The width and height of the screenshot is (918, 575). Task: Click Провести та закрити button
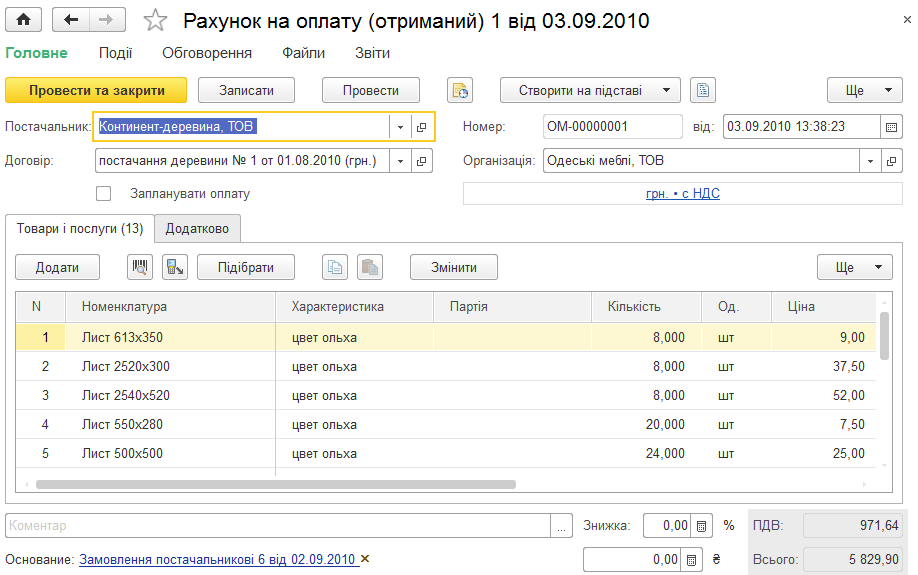pyautogui.click(x=97, y=91)
